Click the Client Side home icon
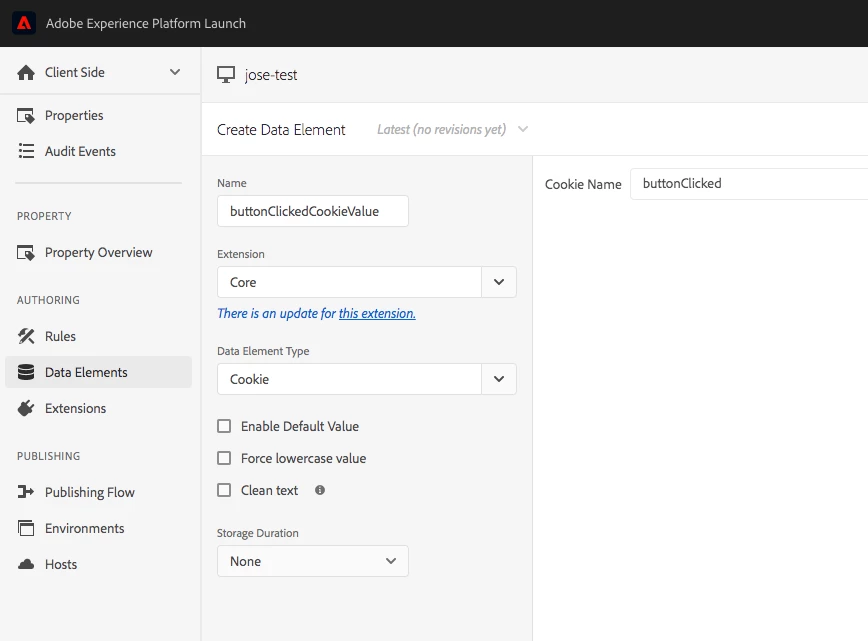 coord(26,73)
